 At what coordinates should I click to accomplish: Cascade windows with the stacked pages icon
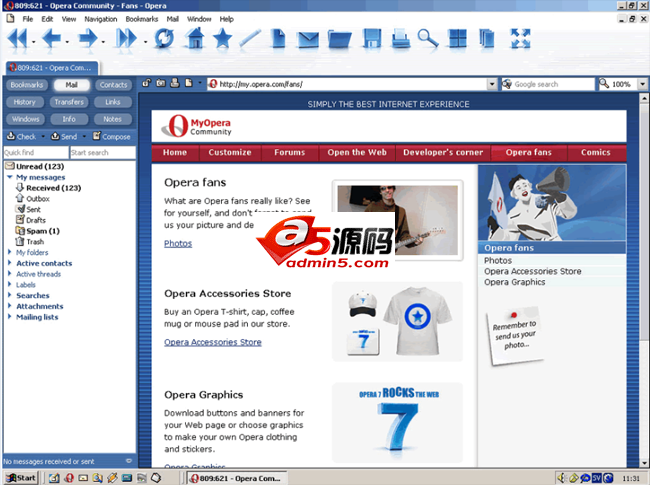(x=487, y=39)
